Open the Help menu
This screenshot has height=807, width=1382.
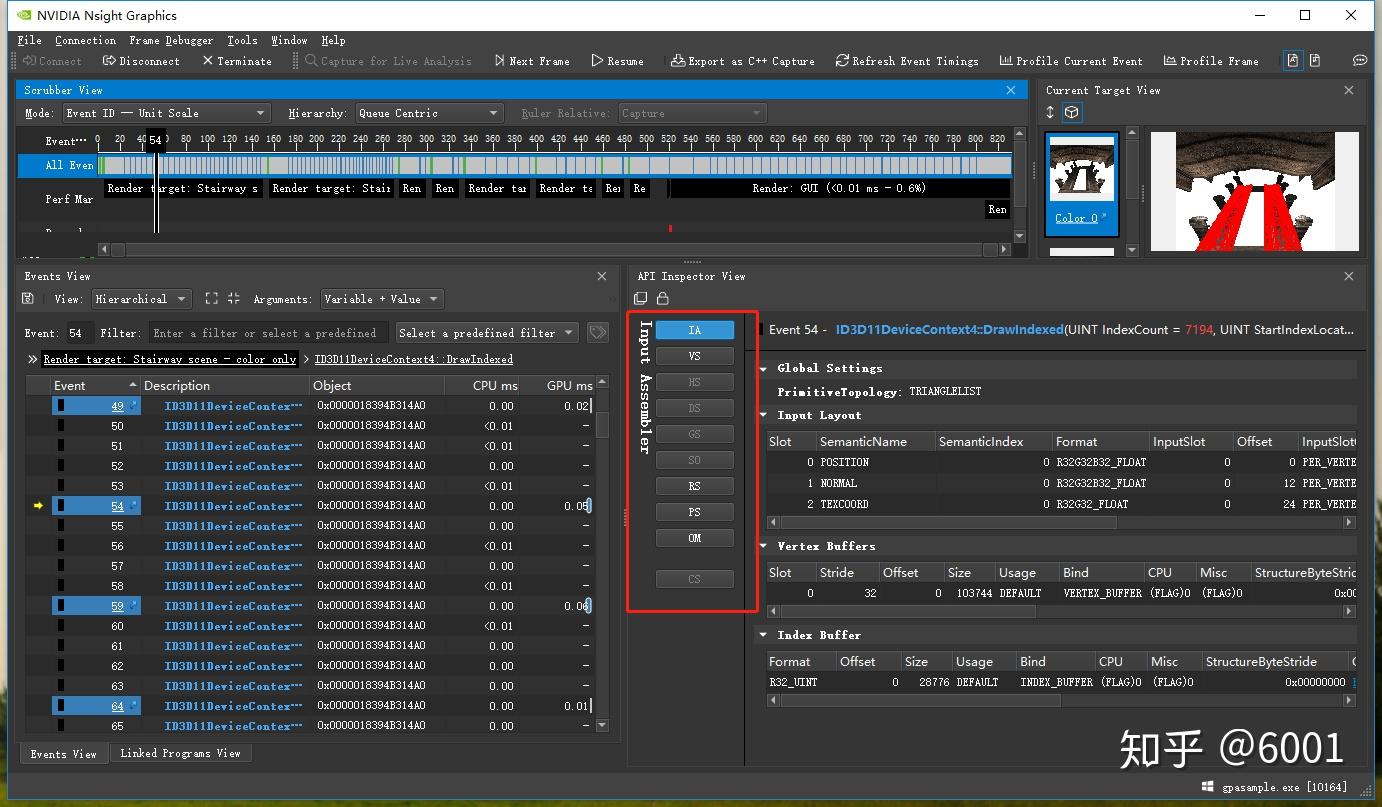tap(333, 40)
